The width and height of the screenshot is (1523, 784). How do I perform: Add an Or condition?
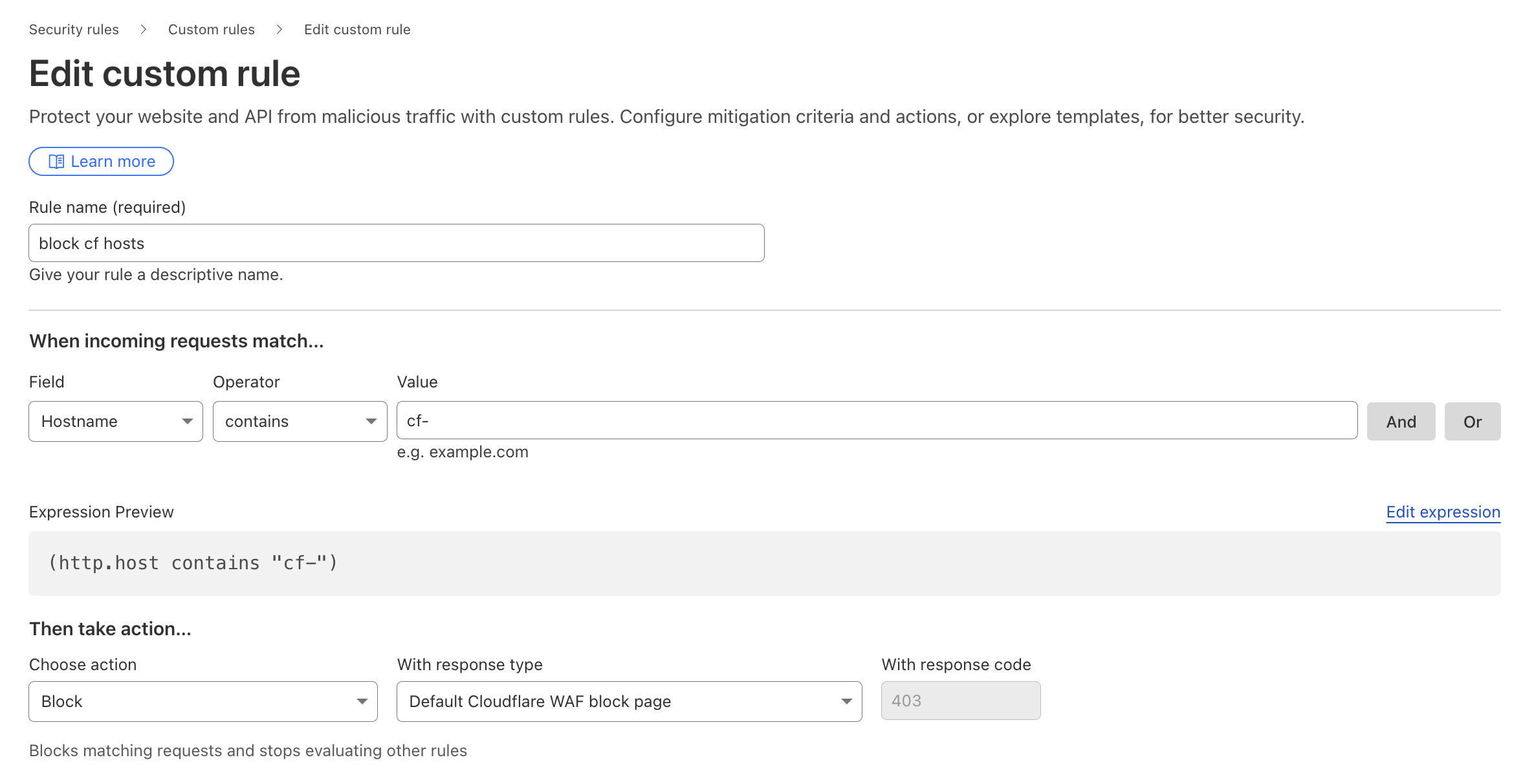coord(1472,422)
